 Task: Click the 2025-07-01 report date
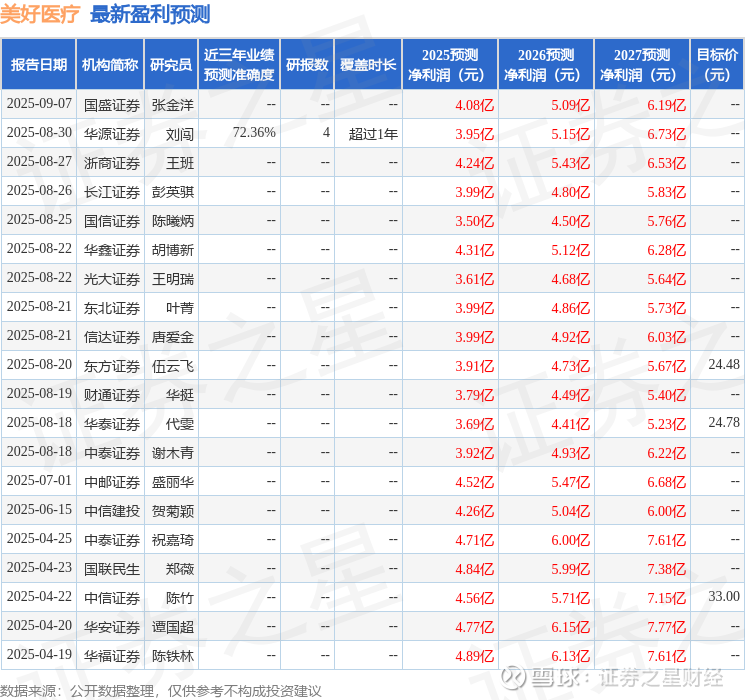[x=39, y=480]
